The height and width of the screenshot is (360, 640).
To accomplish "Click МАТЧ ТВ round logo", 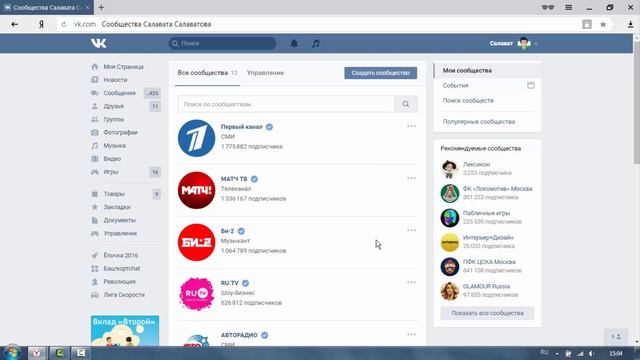I will pos(196,190).
